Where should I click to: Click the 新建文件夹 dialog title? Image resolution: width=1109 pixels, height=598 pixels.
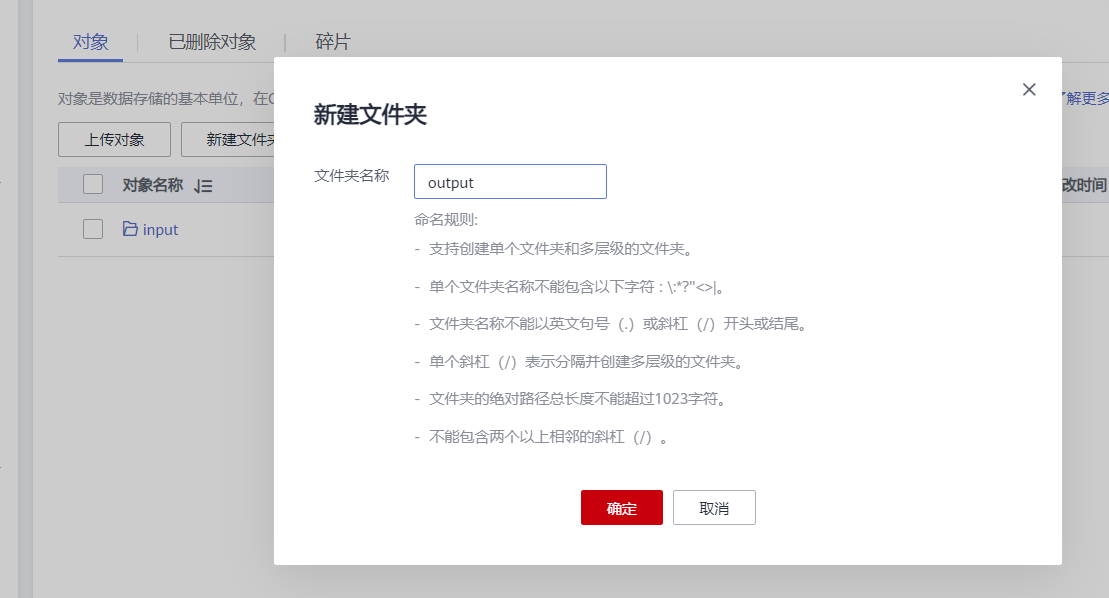[x=370, y=115]
